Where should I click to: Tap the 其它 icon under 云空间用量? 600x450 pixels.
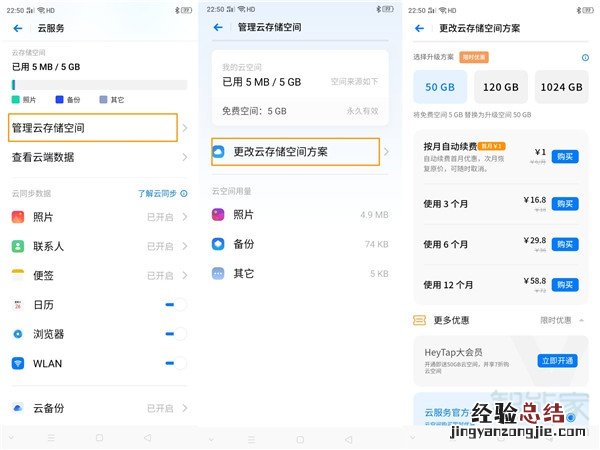(x=218, y=273)
